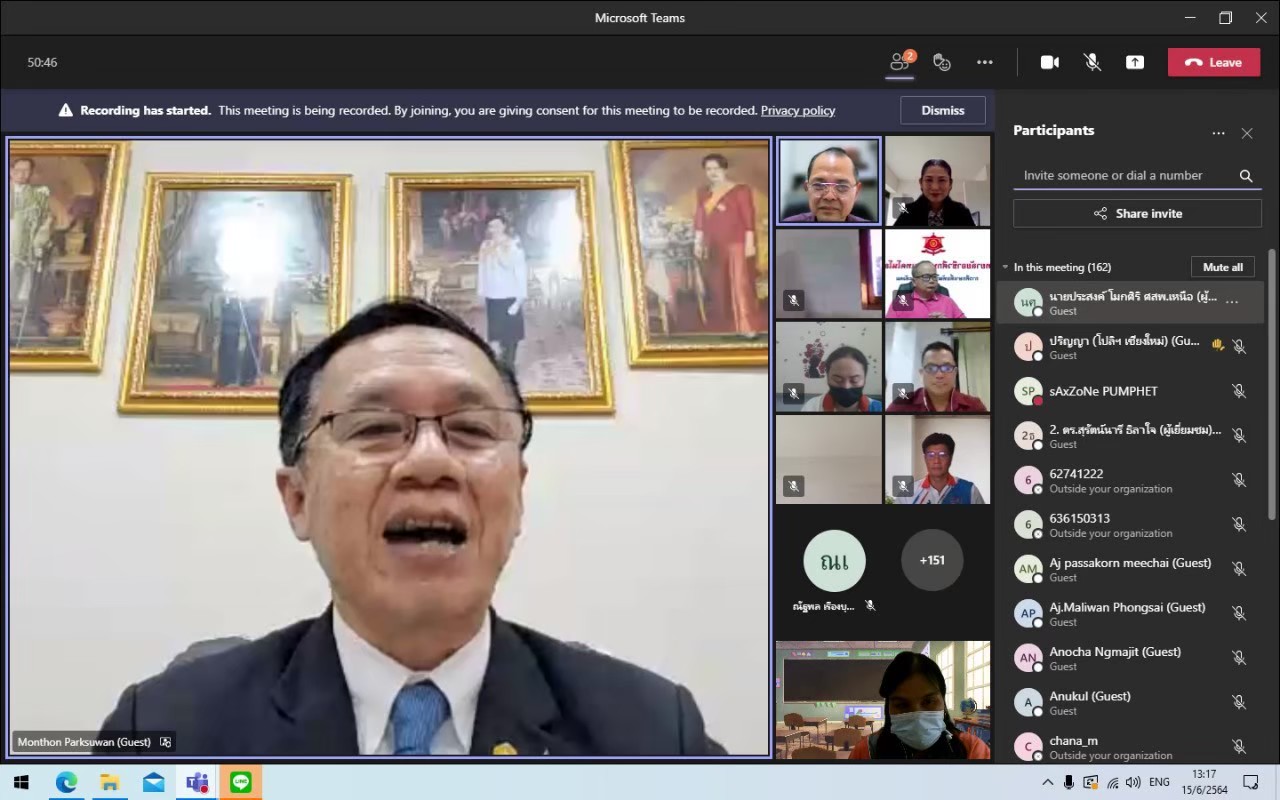Open the show participants icon
The image size is (1280, 800).
click(900, 62)
